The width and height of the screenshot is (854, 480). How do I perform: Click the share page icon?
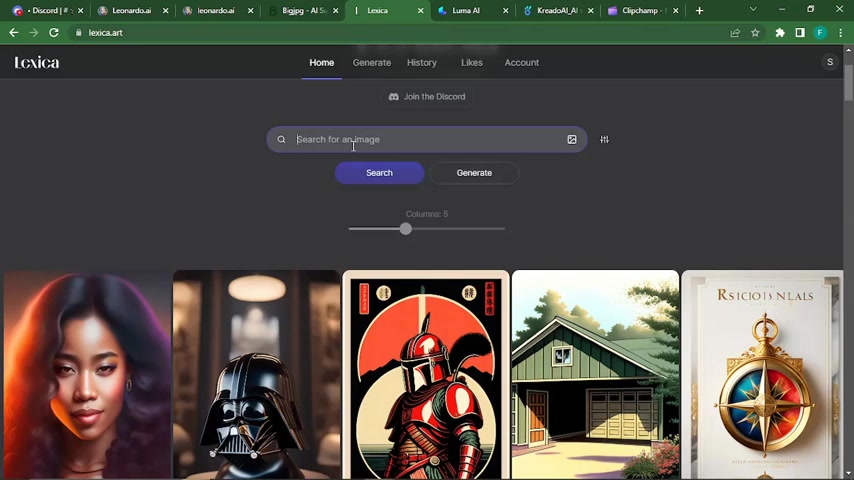pos(735,33)
